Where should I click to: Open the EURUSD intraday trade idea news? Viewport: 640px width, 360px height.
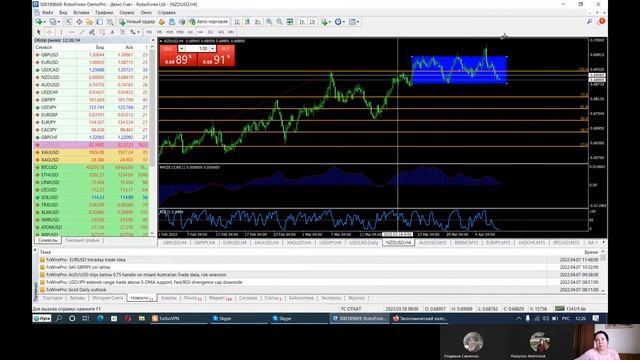pyautogui.click(x=86, y=260)
